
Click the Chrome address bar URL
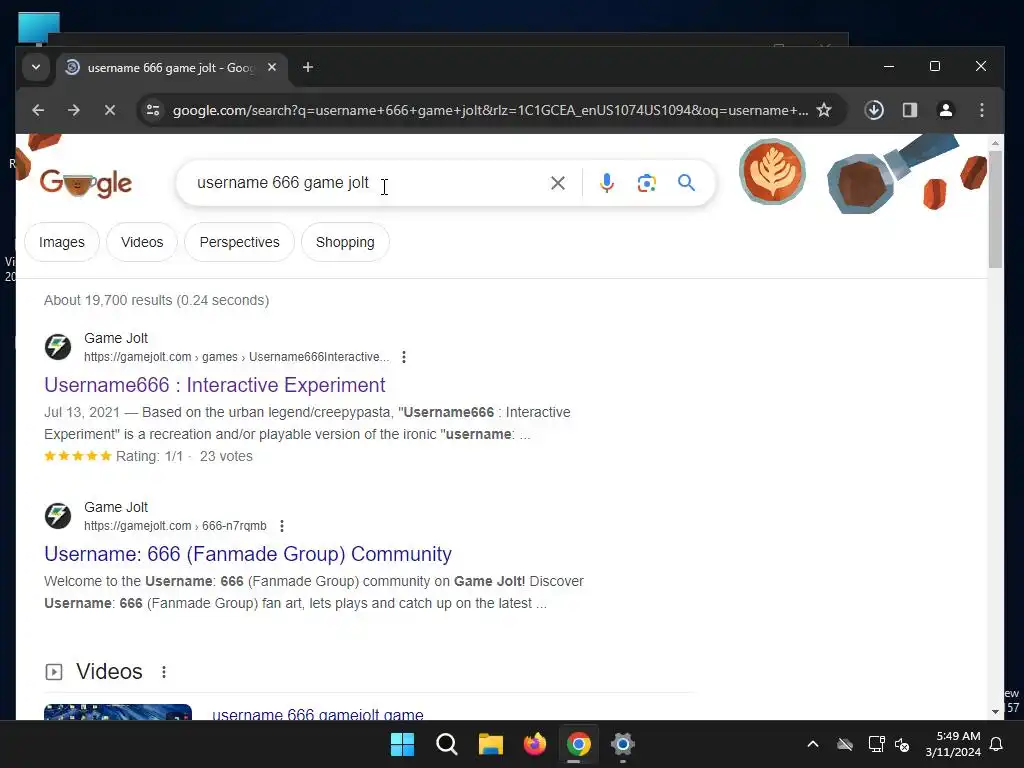pyautogui.click(x=490, y=110)
